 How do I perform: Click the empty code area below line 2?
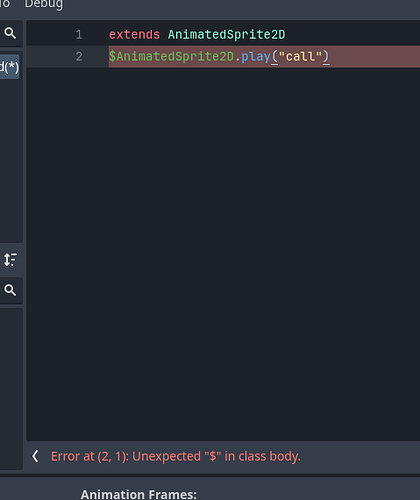coord(223,253)
